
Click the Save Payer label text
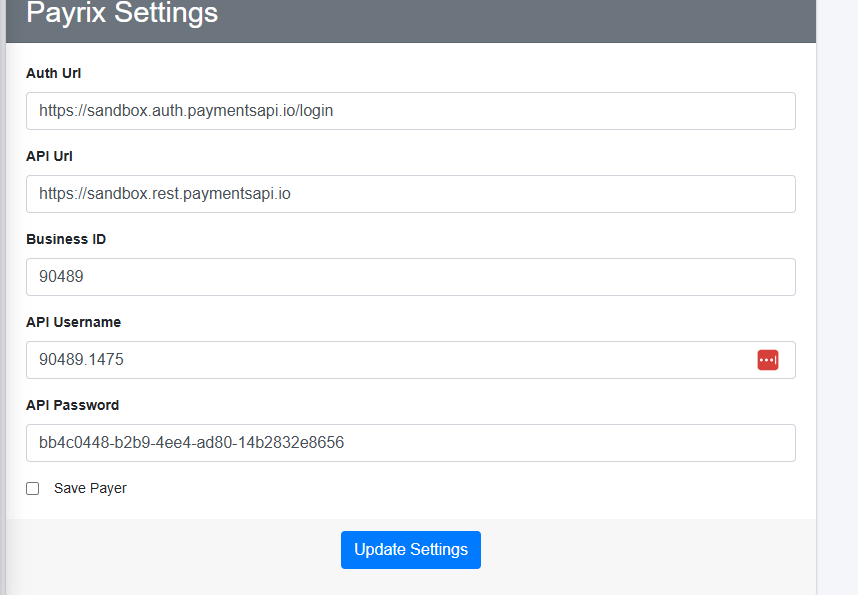click(x=90, y=489)
